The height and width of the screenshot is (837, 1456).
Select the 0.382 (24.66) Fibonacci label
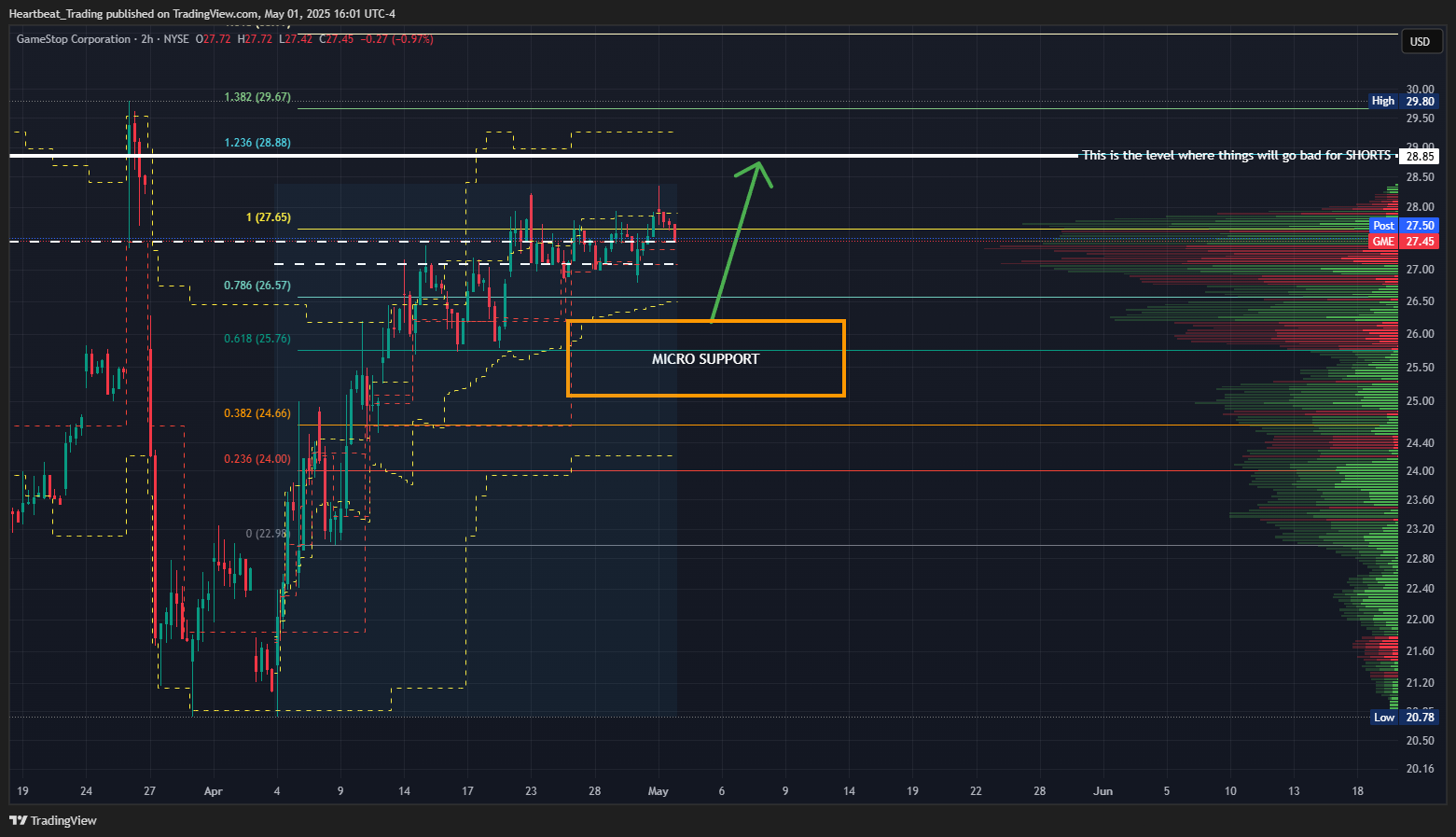pos(257,413)
